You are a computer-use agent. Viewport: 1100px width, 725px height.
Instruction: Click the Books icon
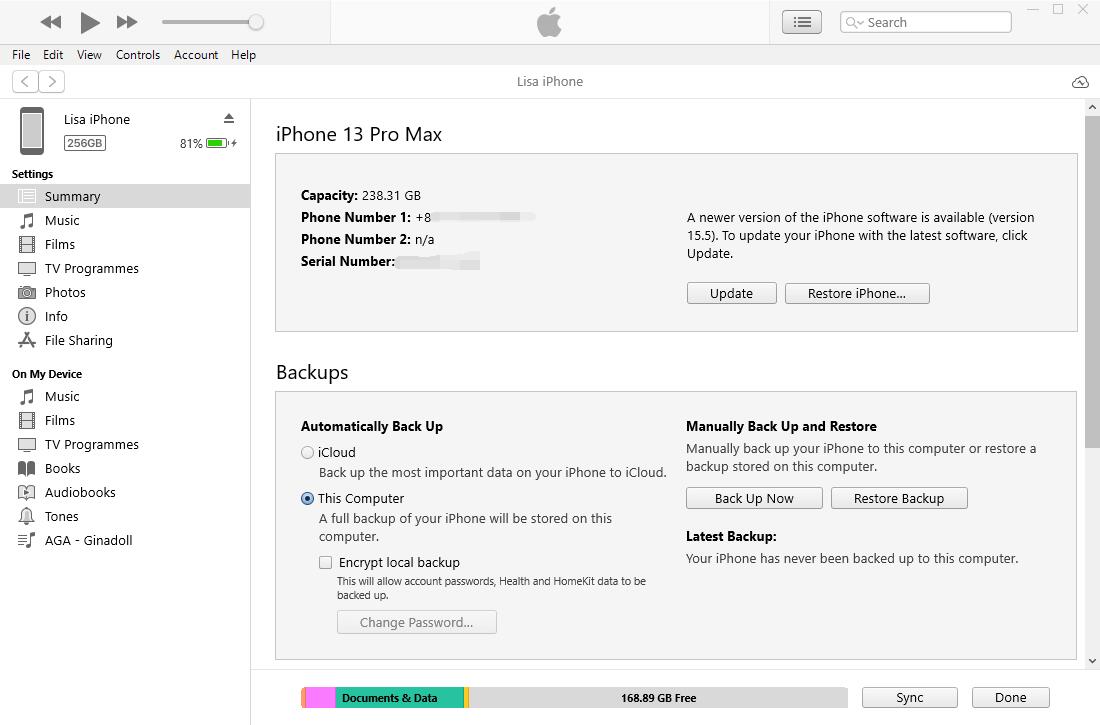pos(27,469)
